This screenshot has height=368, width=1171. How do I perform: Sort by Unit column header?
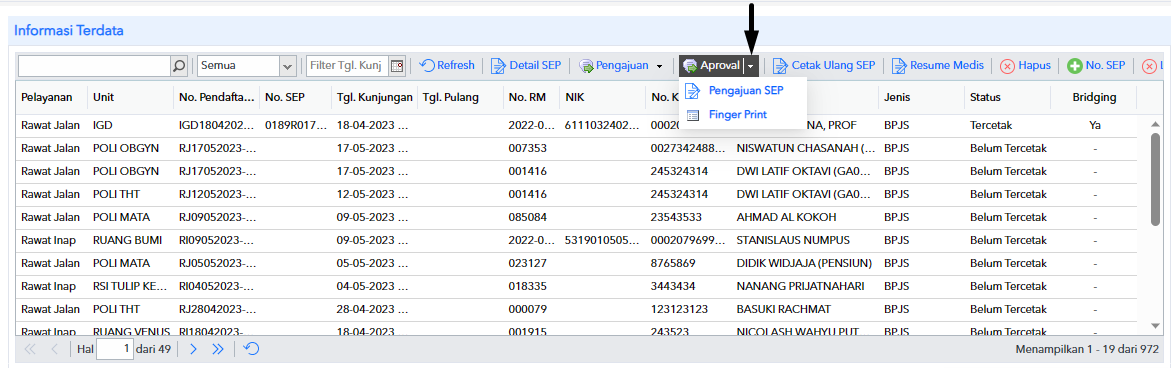coord(131,98)
